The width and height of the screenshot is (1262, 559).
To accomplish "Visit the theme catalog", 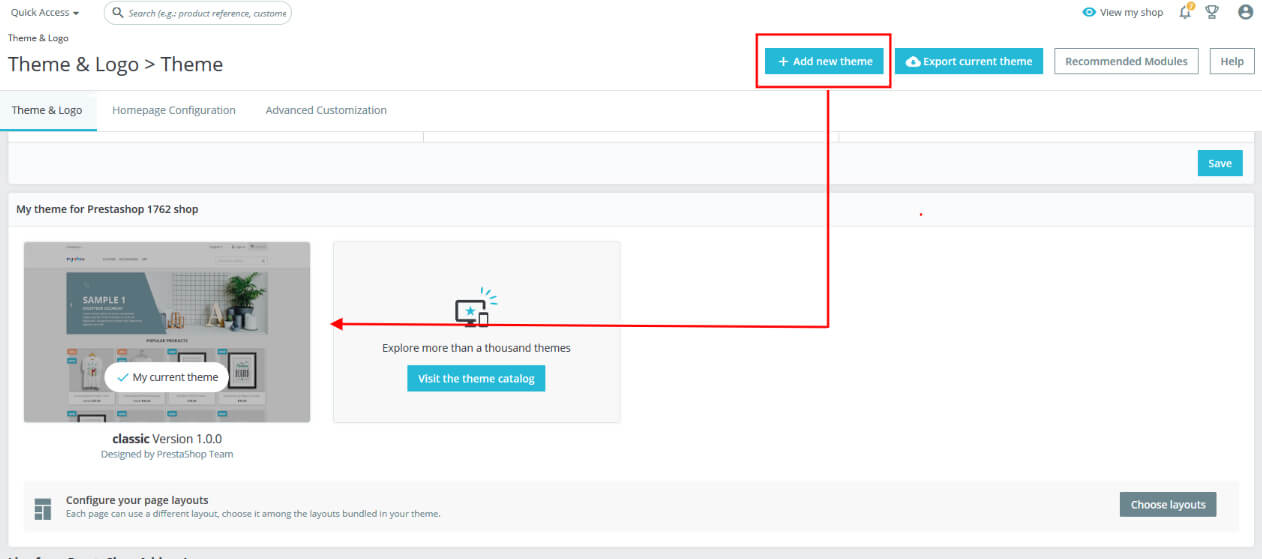I will [476, 378].
